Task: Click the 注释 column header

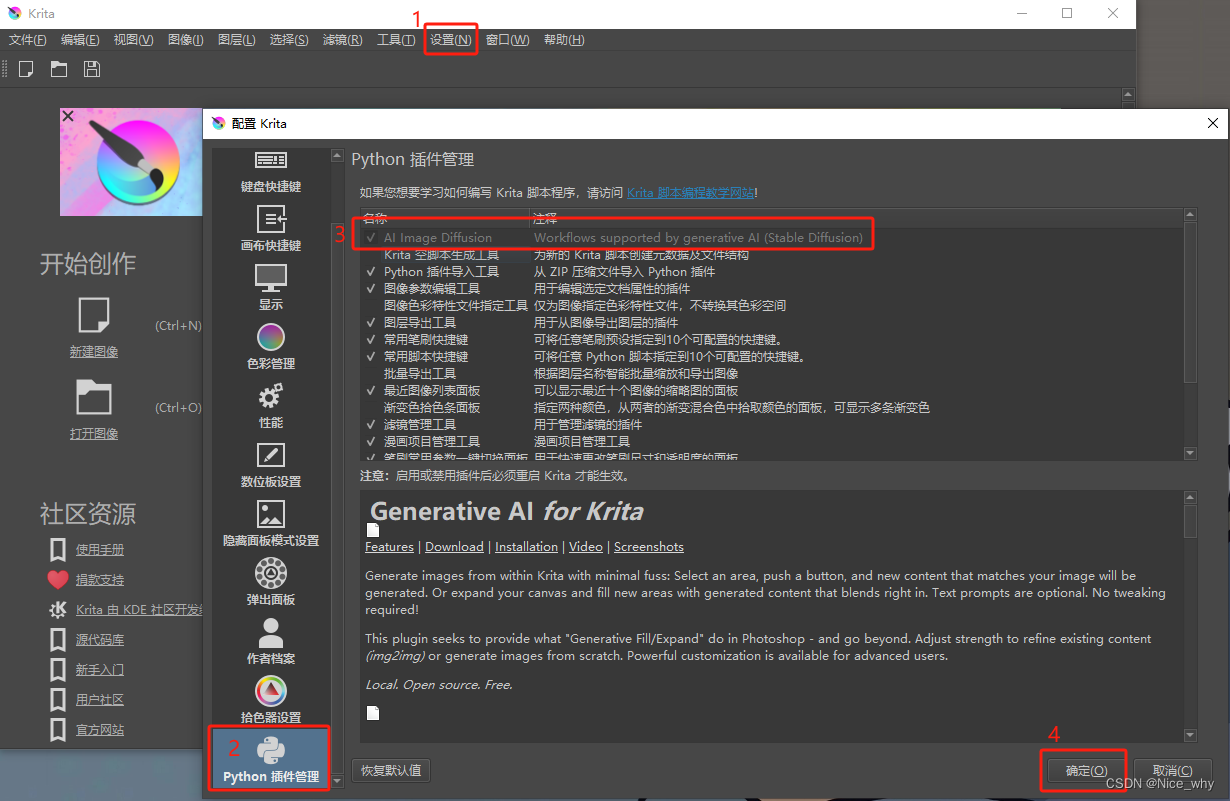Action: tap(856, 217)
